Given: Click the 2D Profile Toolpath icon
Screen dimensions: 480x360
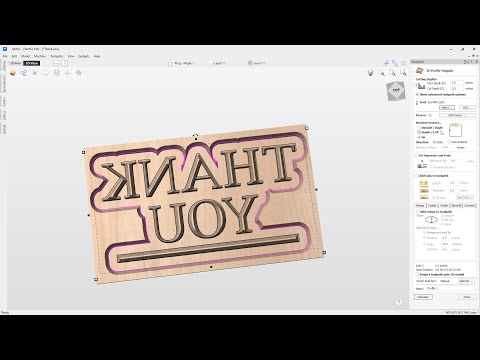Looking at the screenshot, I should [x=420, y=71].
